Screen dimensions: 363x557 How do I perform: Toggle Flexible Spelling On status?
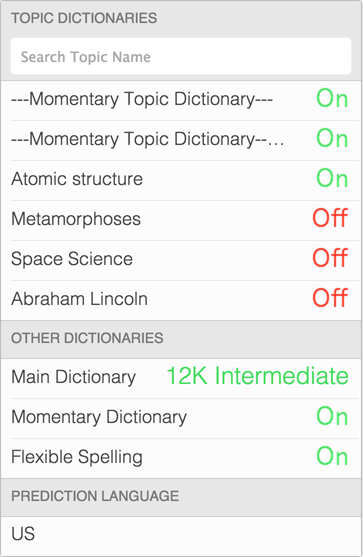click(x=332, y=456)
